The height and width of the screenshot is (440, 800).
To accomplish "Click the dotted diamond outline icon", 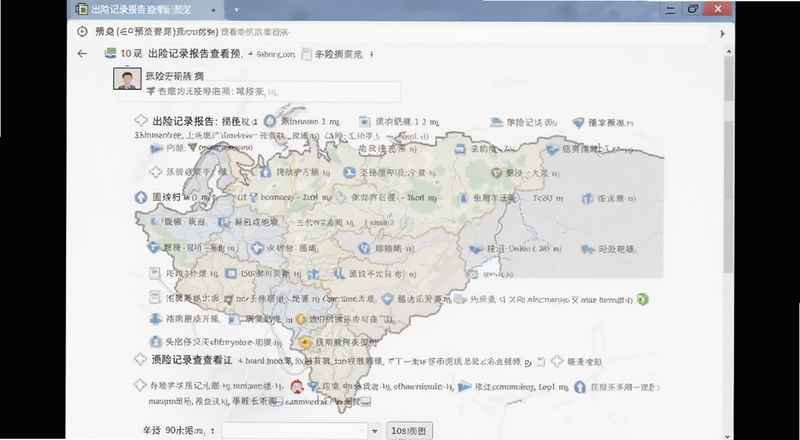I will (x=156, y=172).
